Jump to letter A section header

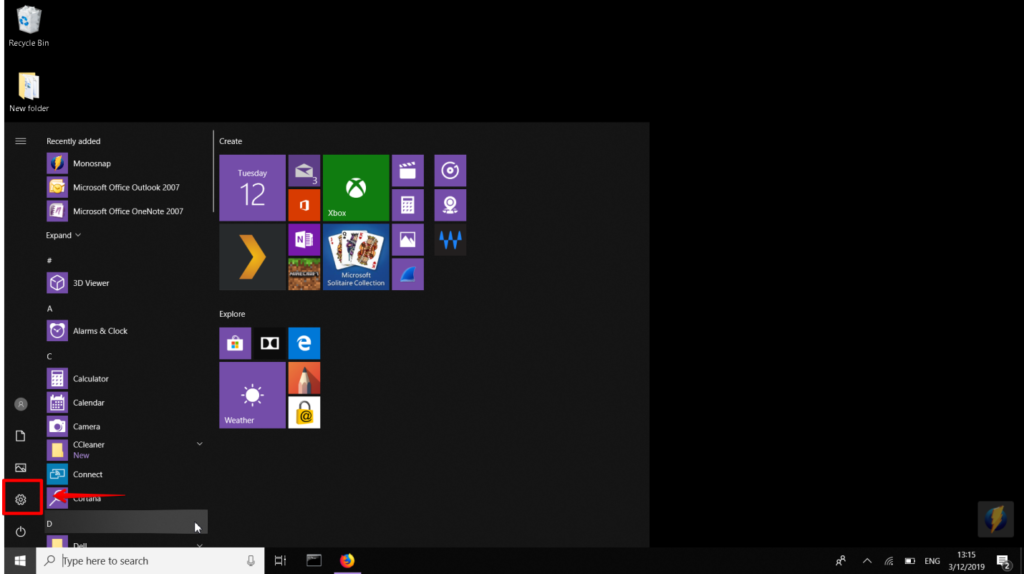(50, 308)
